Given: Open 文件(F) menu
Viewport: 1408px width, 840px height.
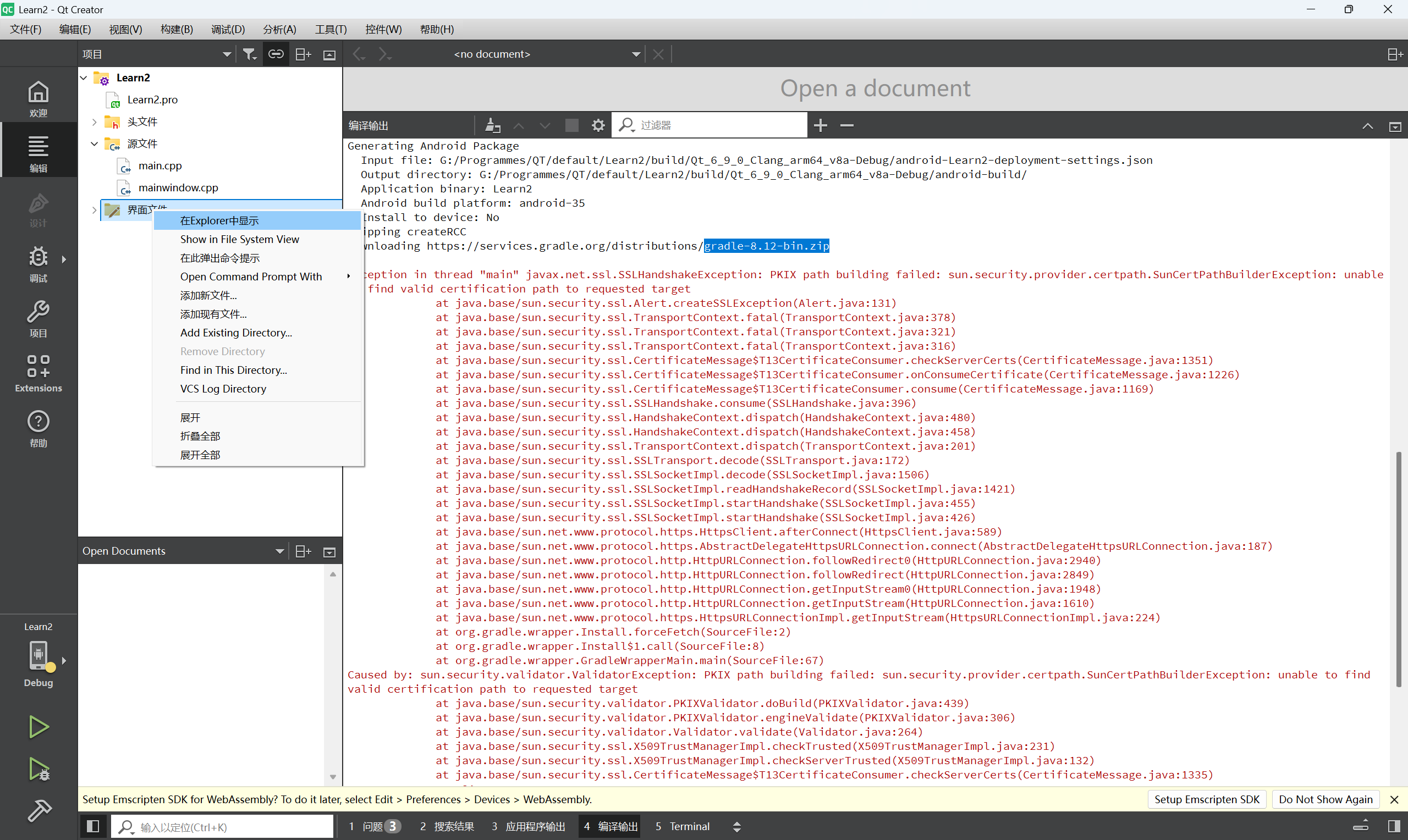Looking at the screenshot, I should point(25,30).
